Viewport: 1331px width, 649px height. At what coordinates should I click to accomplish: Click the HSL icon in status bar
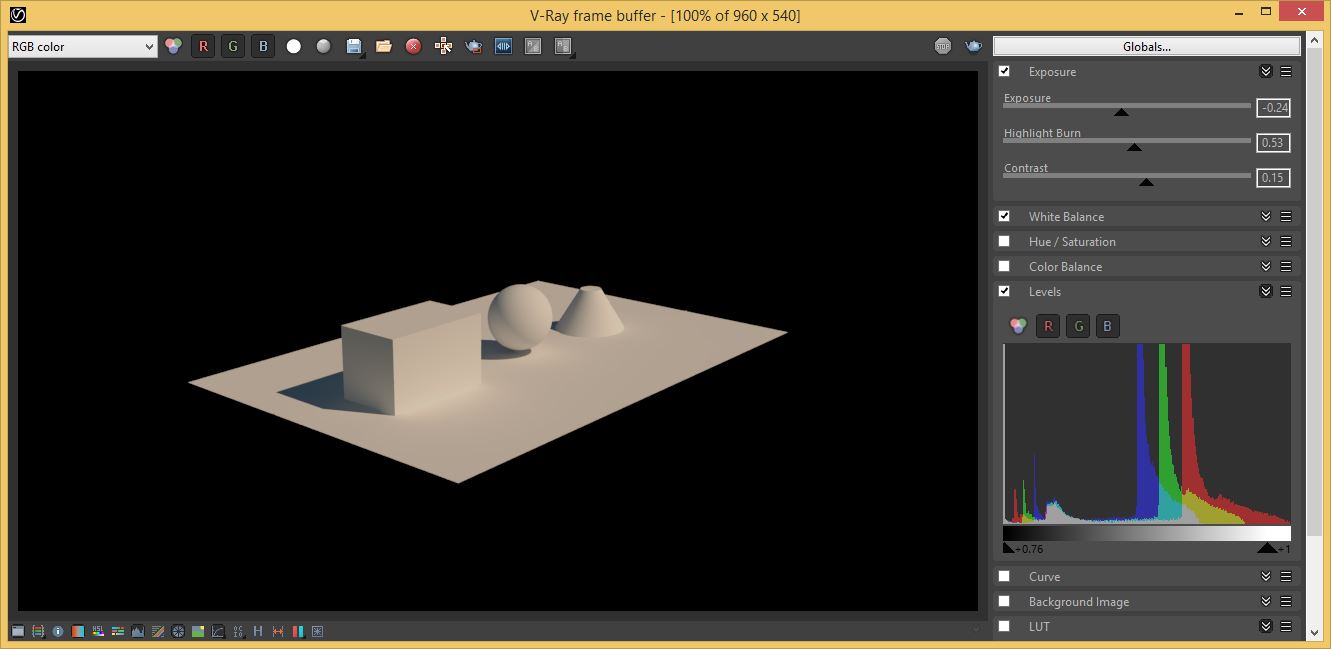pos(98,631)
